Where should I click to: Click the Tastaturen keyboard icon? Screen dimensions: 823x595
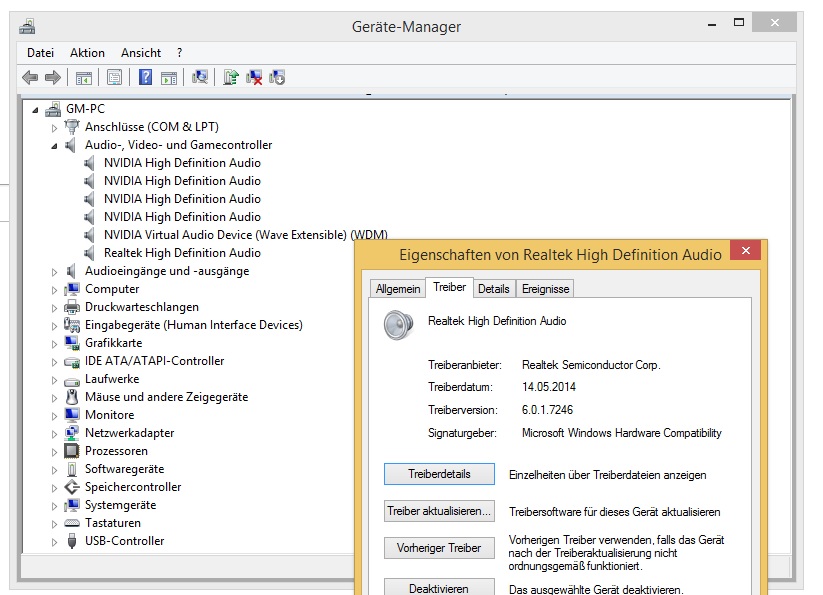point(72,523)
